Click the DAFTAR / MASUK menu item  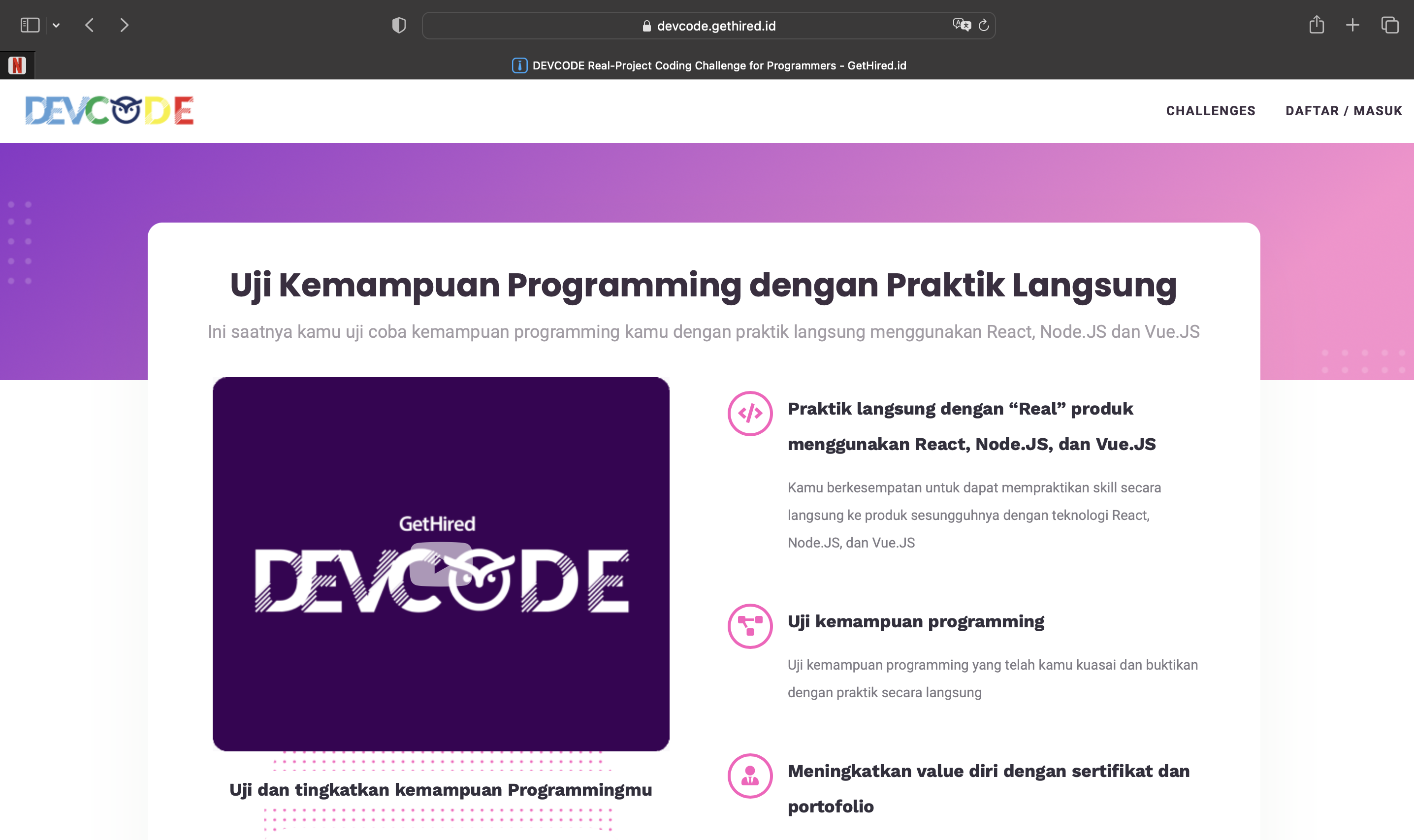point(1344,110)
